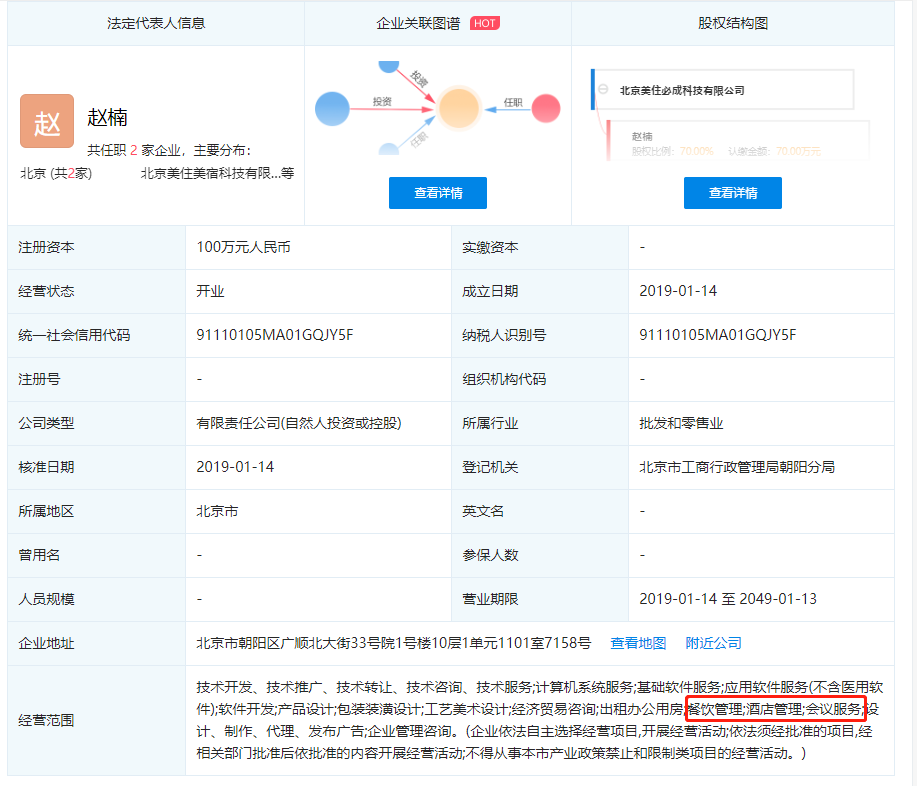Open 查看地图 link for company address
Screen dimensions: 917x786
(x=638, y=643)
